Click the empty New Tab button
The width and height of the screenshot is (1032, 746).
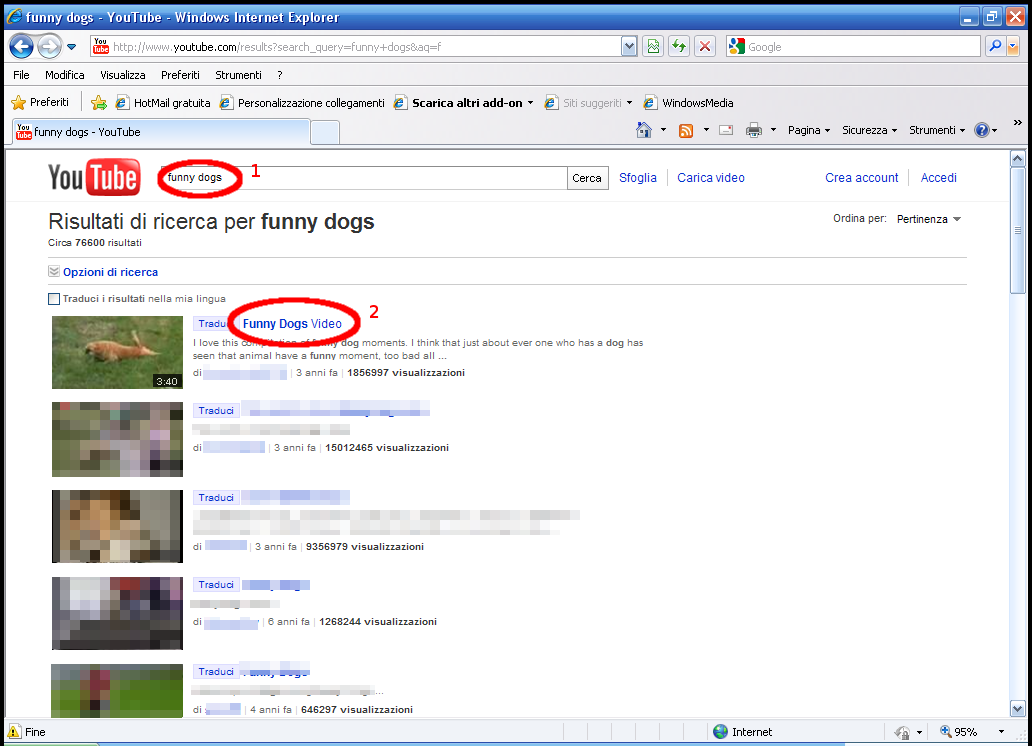pos(324,132)
